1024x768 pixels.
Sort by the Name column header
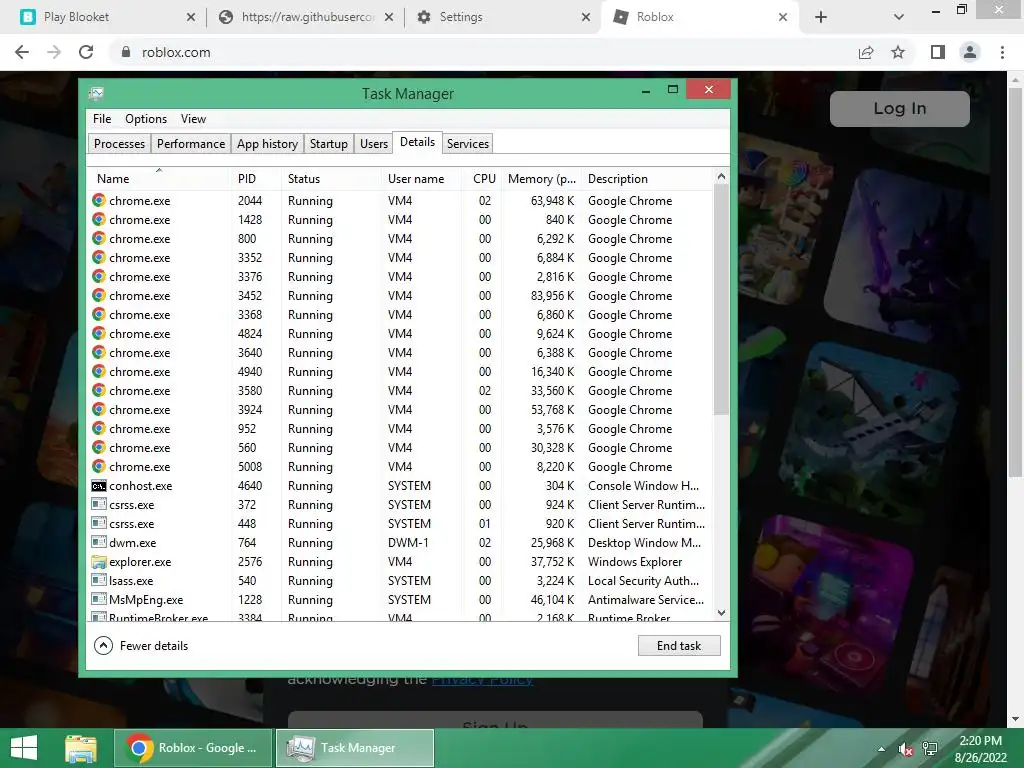pyautogui.click(x=159, y=179)
